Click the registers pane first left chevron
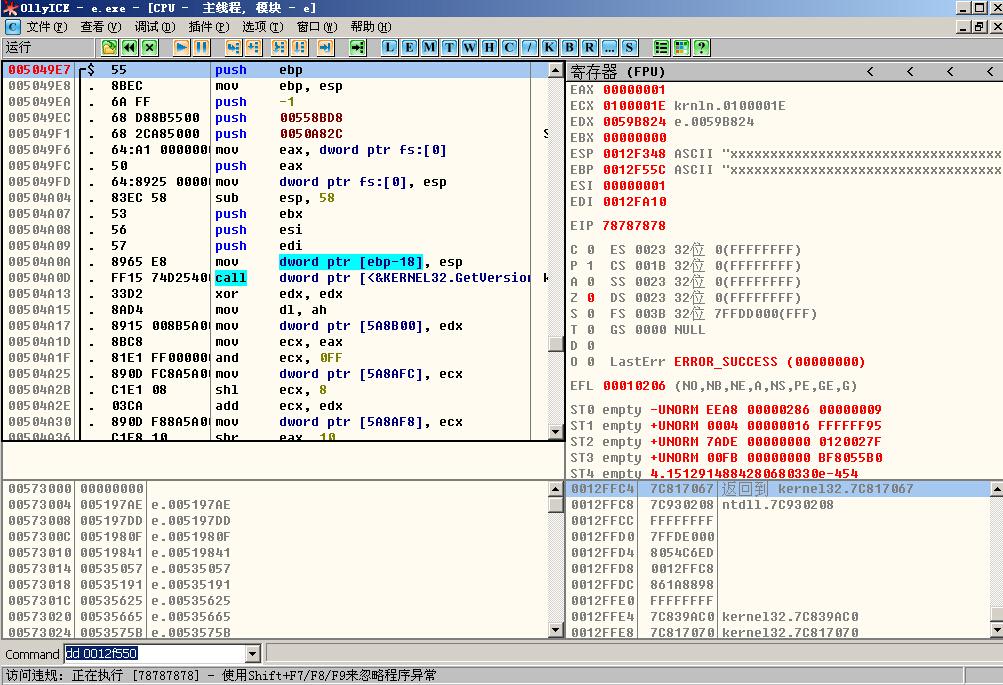This screenshot has width=1003, height=685. [870, 72]
